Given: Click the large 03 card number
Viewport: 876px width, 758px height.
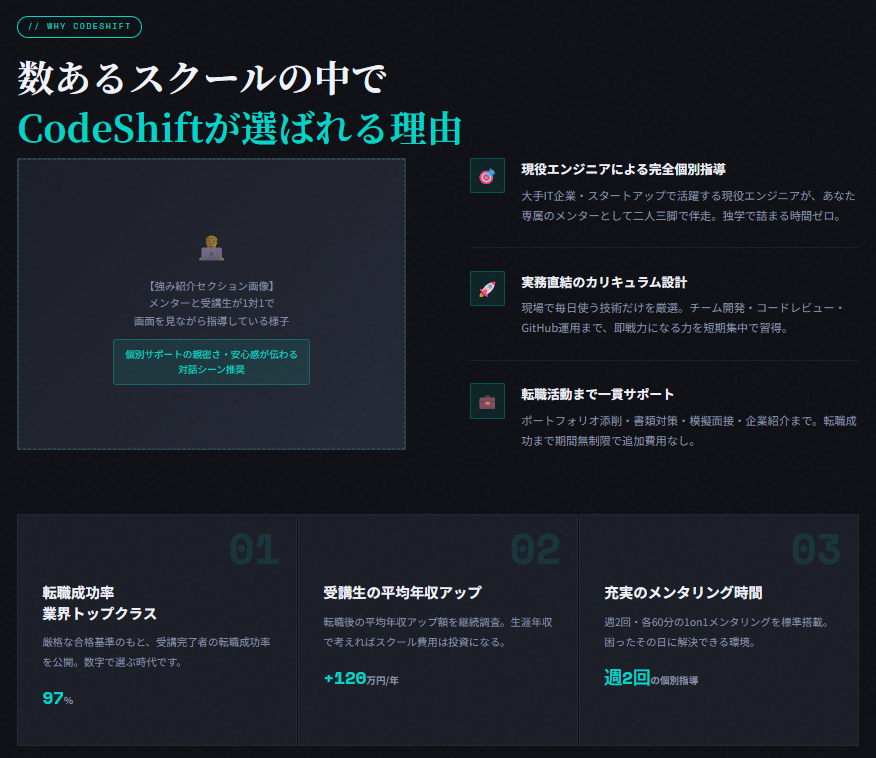Looking at the screenshot, I should click(x=815, y=550).
